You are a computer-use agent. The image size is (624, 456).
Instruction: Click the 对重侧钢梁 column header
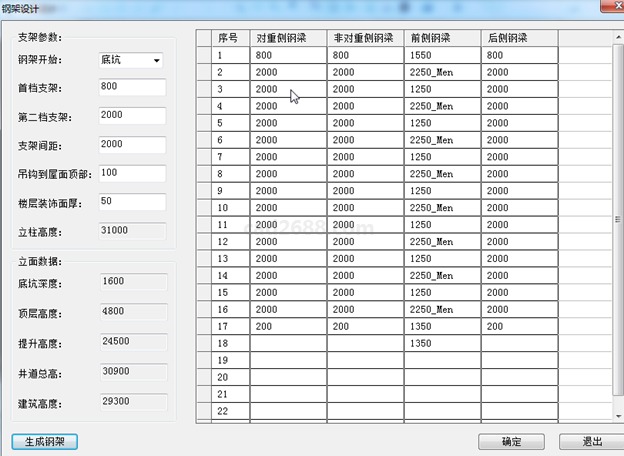point(288,38)
